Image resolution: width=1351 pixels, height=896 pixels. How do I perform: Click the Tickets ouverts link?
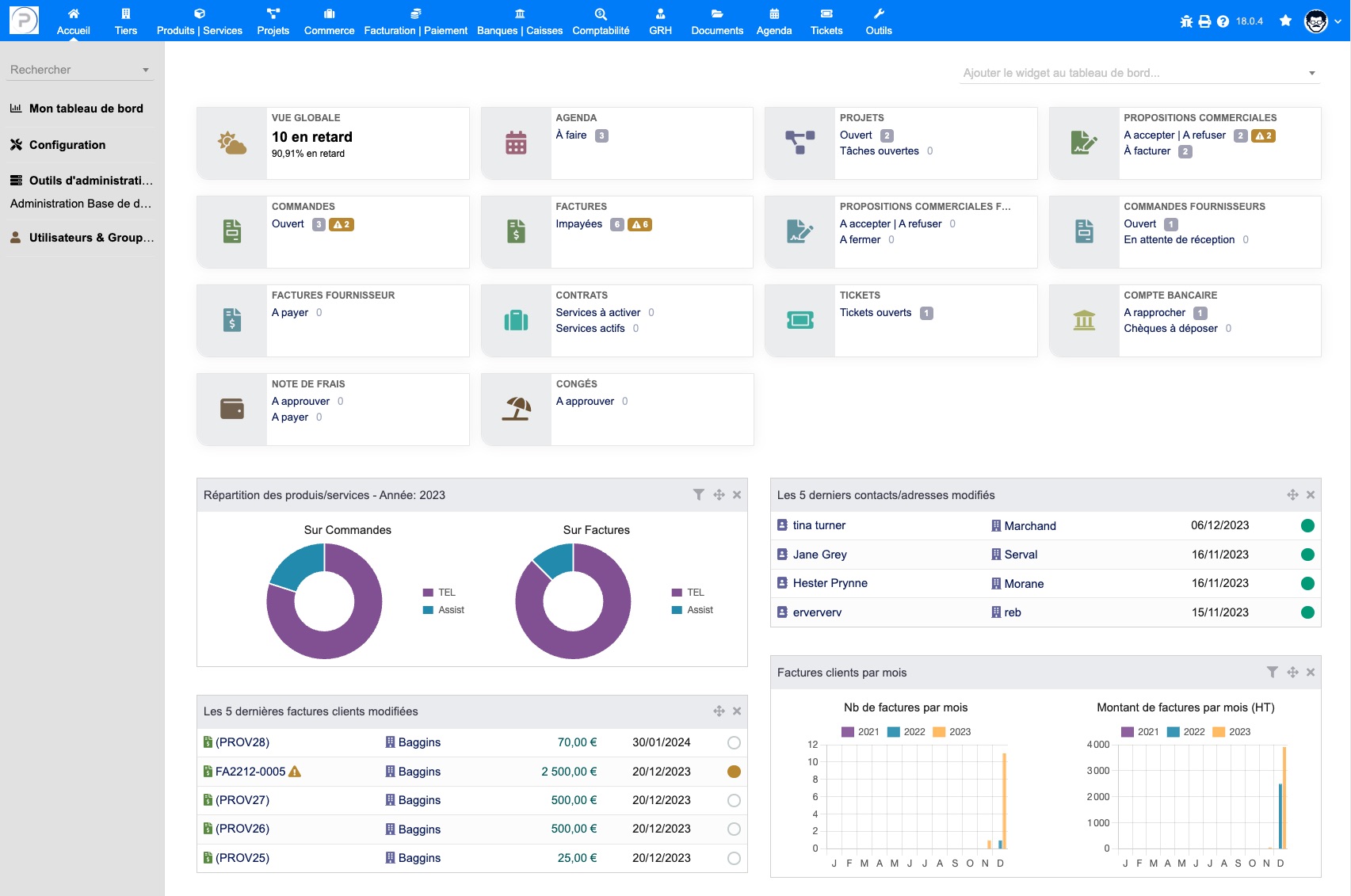click(876, 313)
